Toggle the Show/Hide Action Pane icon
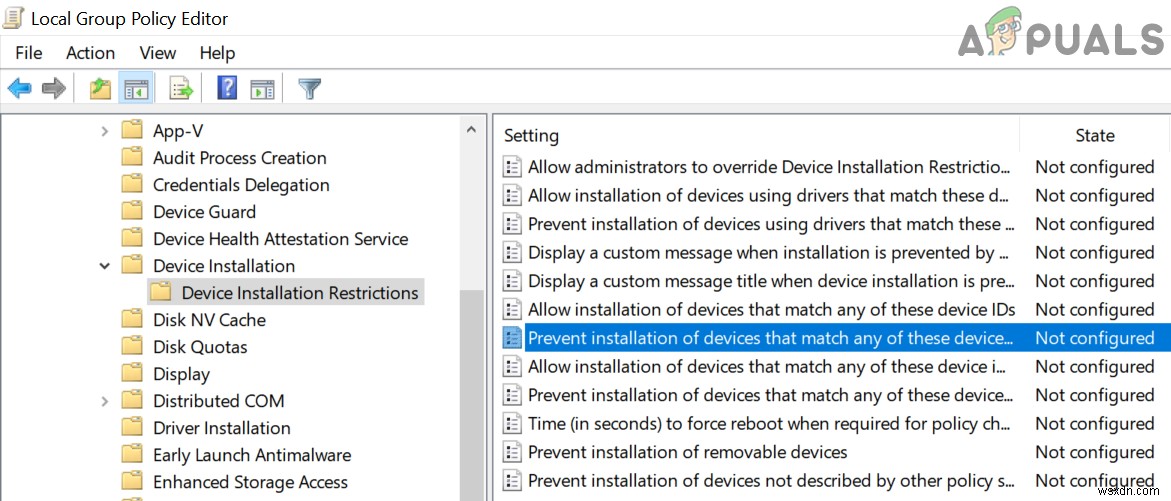This screenshot has width=1171, height=501. [x=262, y=89]
